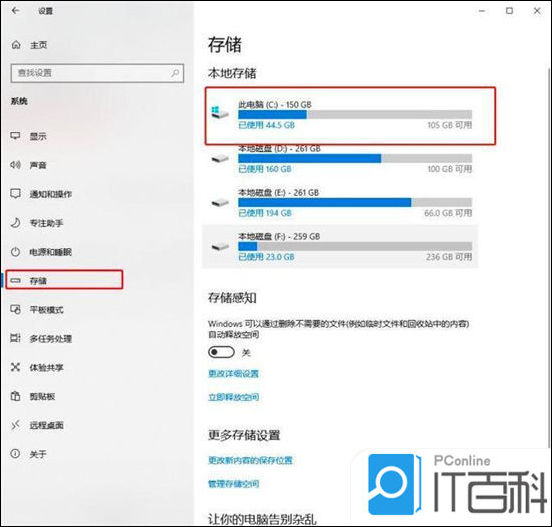Go to 通知和操作 settings
The width and height of the screenshot is (552, 527).
coord(51,194)
